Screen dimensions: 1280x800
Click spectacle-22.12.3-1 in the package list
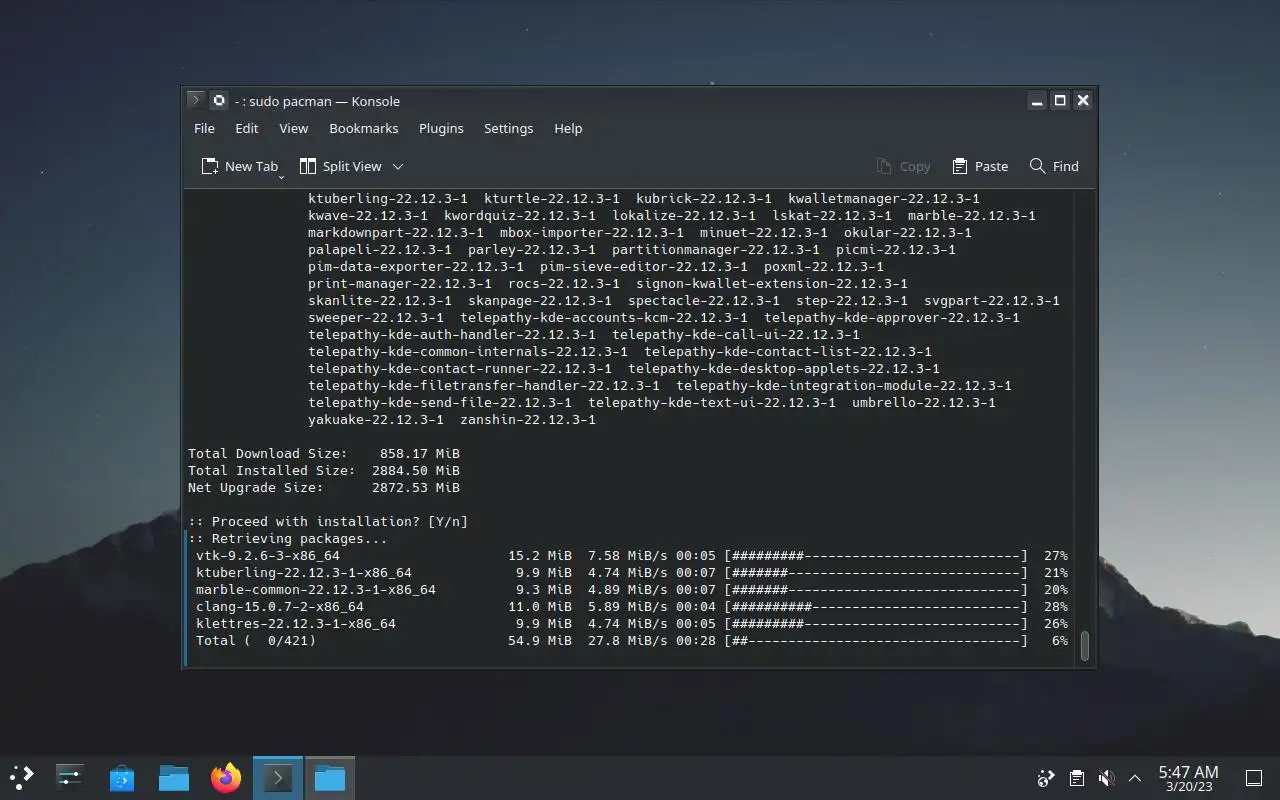point(704,300)
